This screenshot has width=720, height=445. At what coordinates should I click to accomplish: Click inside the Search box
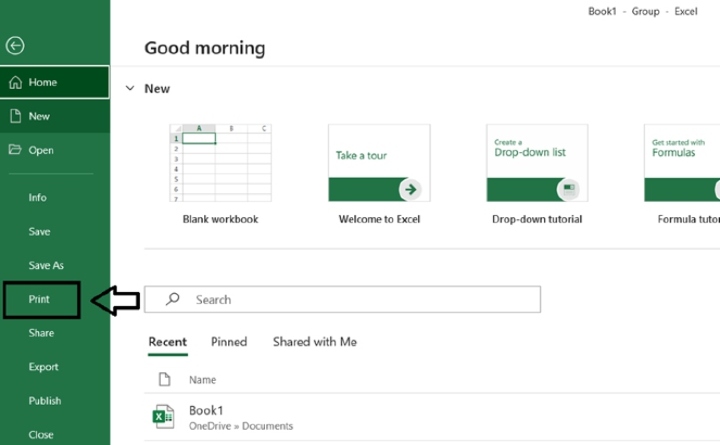click(360, 299)
